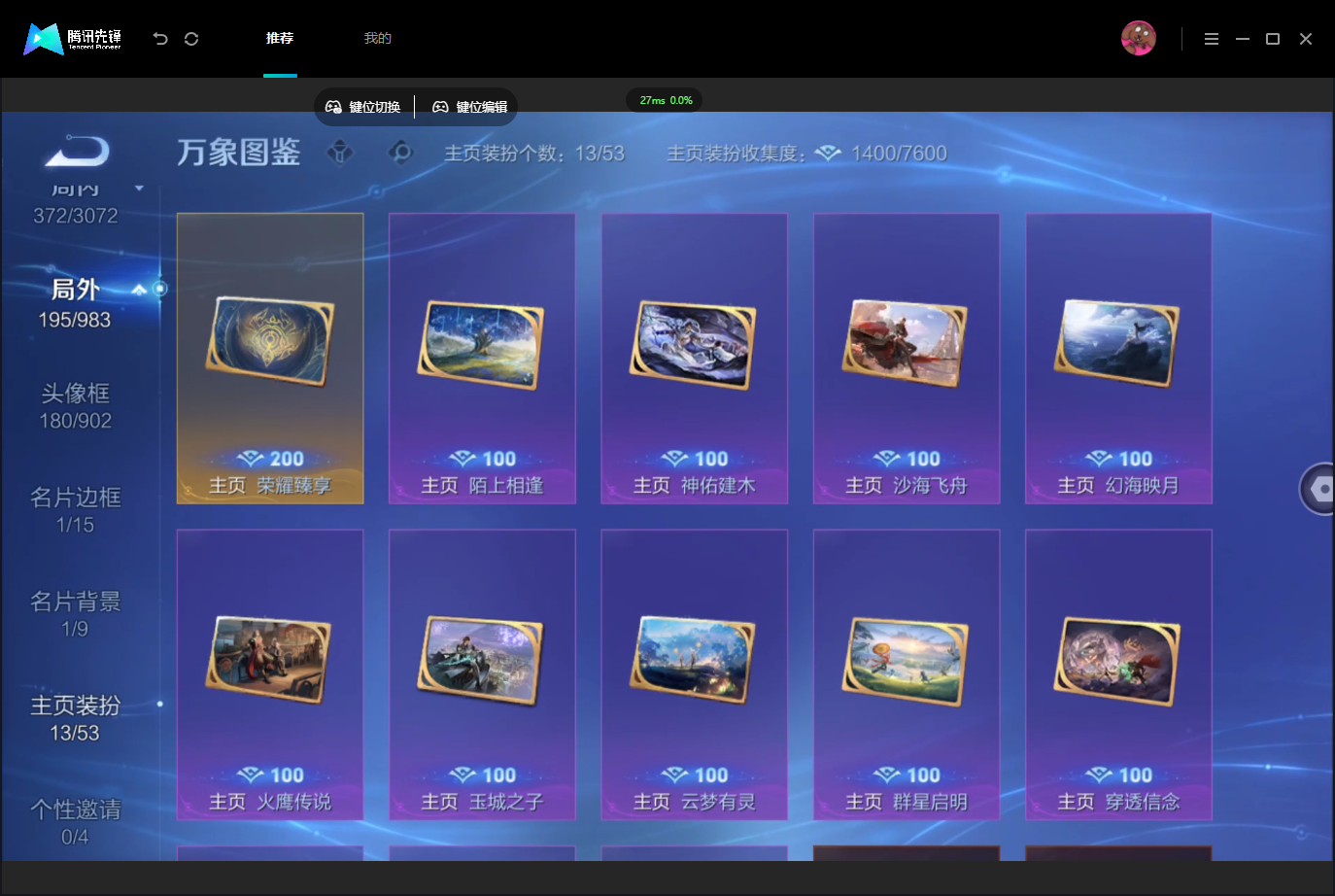This screenshot has width=1335, height=896.
Task: Open the hamburger menu in title bar
Action: 1211,39
